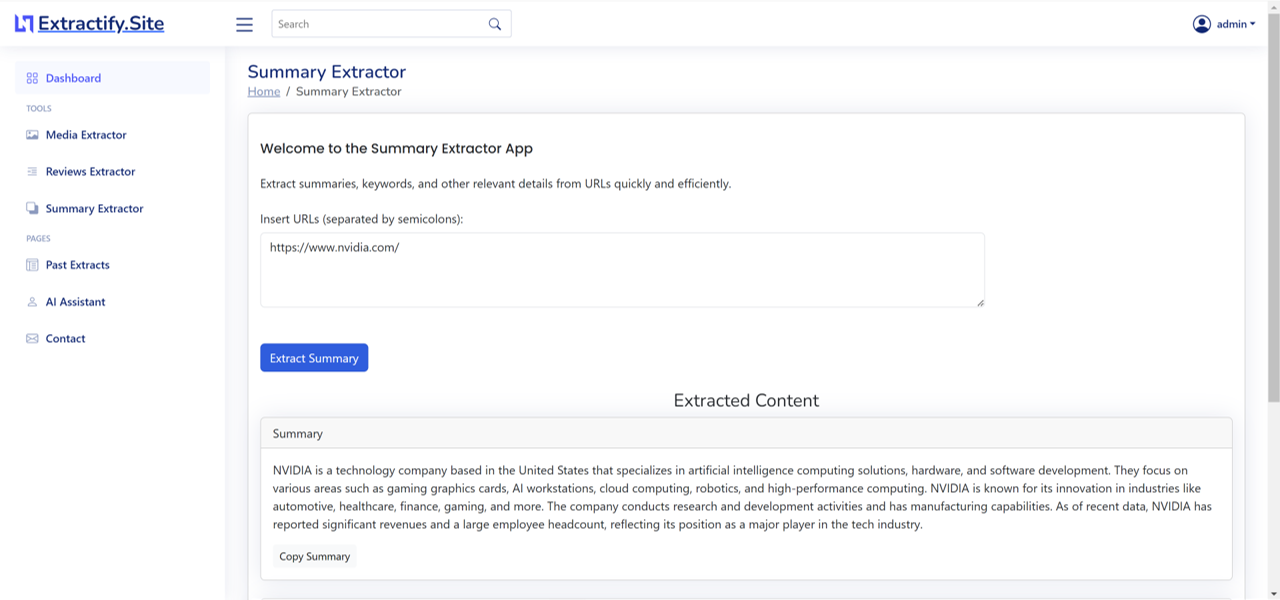
Task: Toggle the sidebar hamburger menu
Action: [244, 24]
